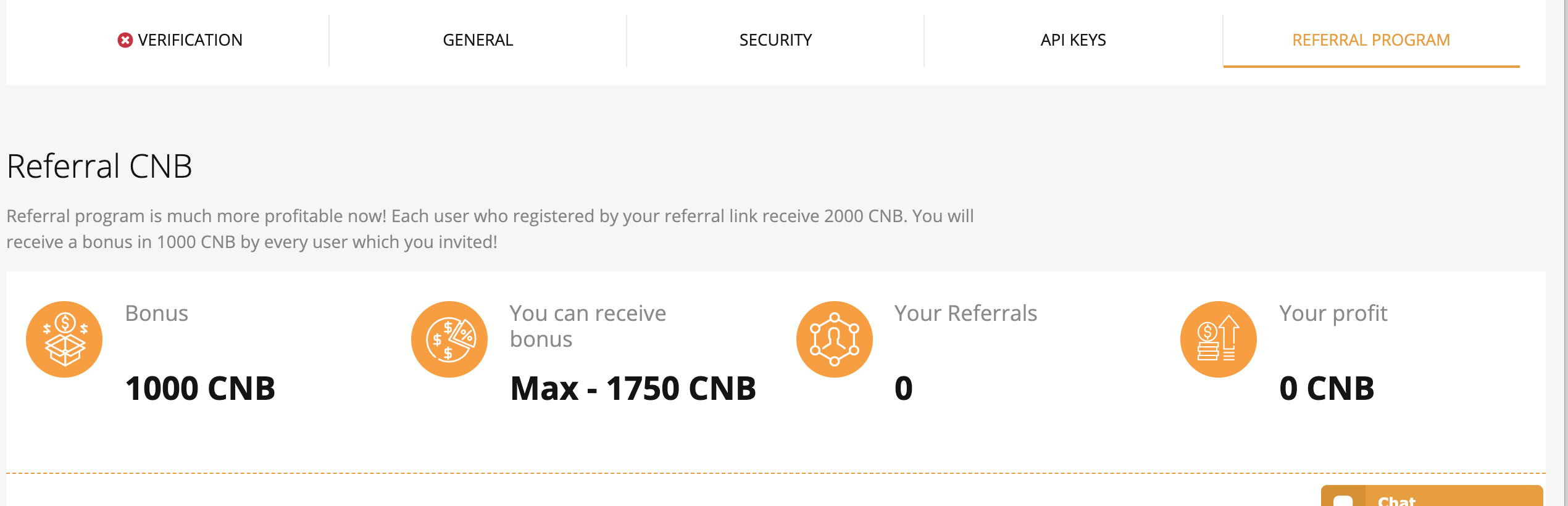Click the 0 CNB profit value
Image resolution: width=1568 pixels, height=506 pixels.
pyautogui.click(x=1327, y=389)
